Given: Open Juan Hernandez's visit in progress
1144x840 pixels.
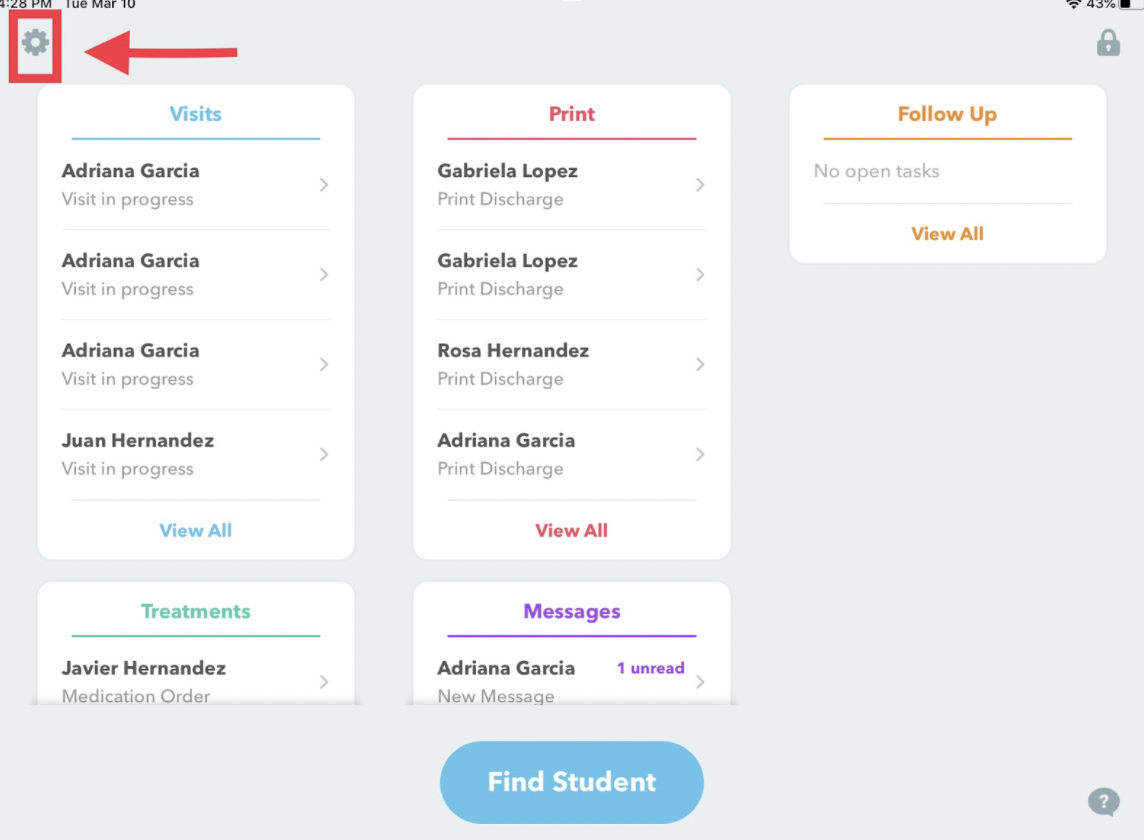Looking at the screenshot, I should tap(138, 453).
